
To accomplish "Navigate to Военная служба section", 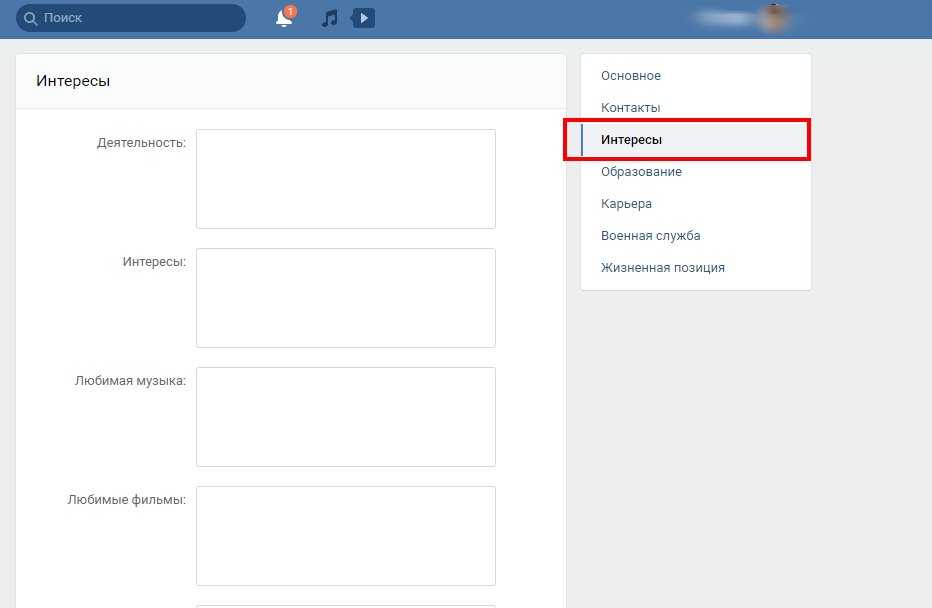I will [650, 236].
